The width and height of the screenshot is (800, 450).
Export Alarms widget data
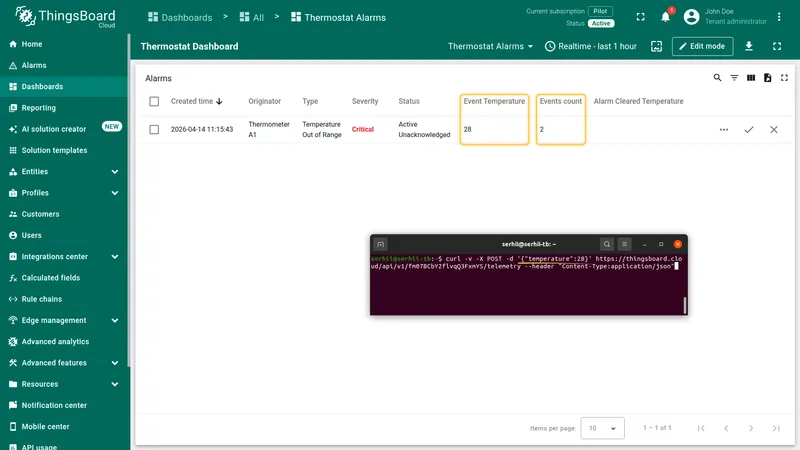[768, 78]
